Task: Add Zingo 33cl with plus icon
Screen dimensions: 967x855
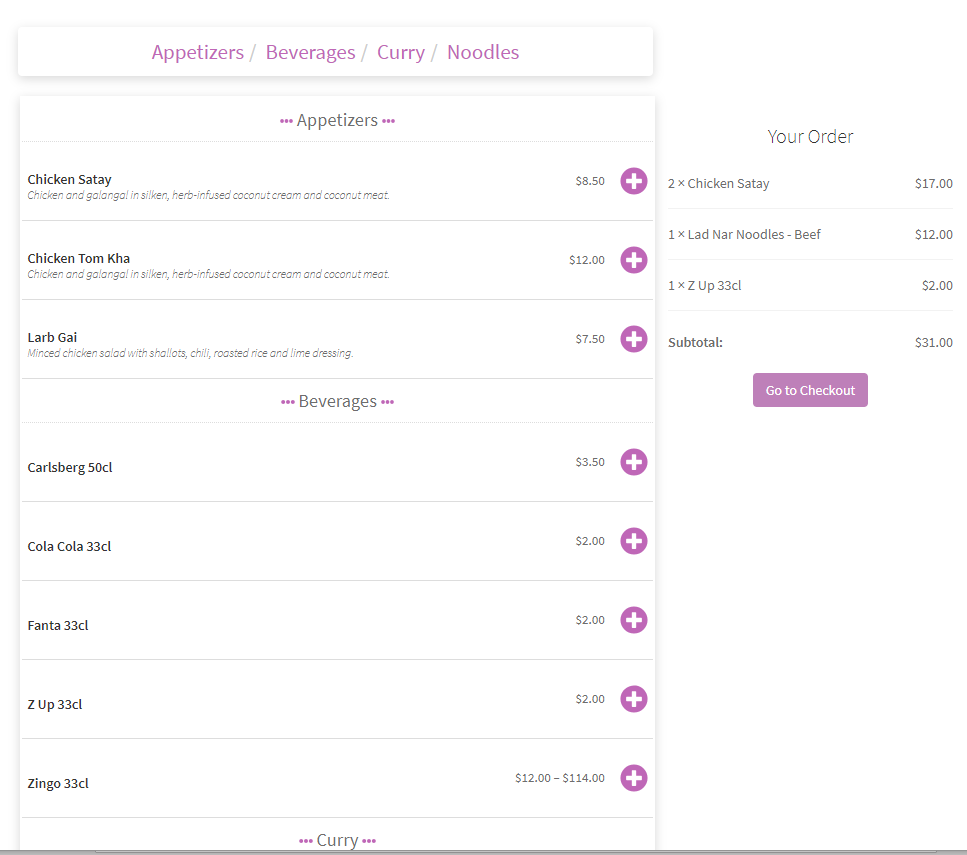Action: [x=633, y=778]
